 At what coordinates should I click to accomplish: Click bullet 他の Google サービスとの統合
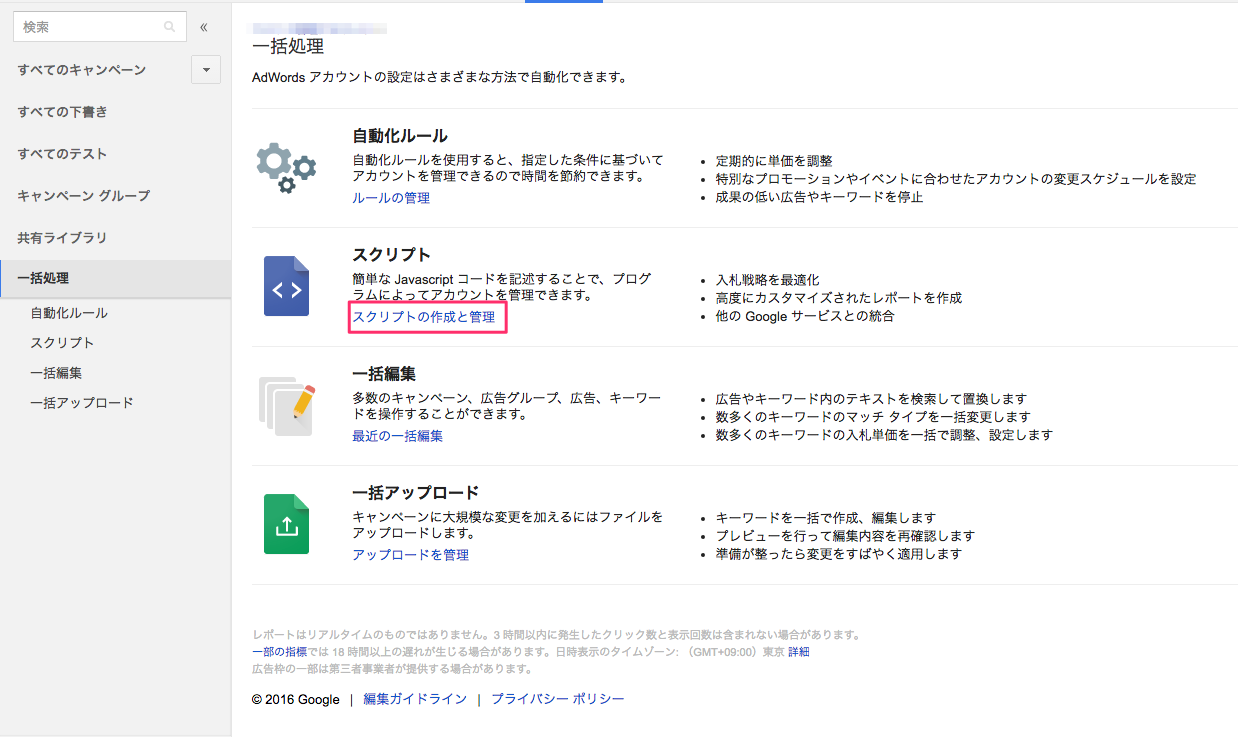pyautogui.click(x=805, y=316)
